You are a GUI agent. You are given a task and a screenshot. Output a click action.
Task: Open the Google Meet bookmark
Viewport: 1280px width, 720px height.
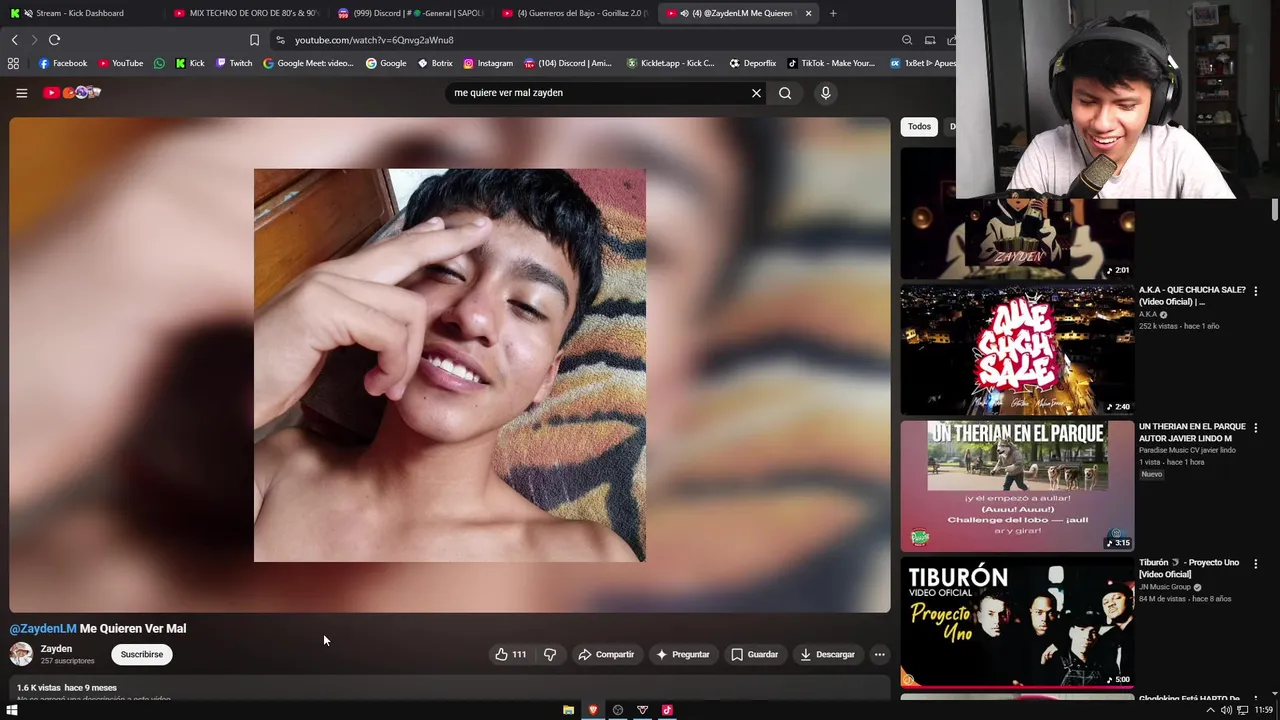coord(308,63)
